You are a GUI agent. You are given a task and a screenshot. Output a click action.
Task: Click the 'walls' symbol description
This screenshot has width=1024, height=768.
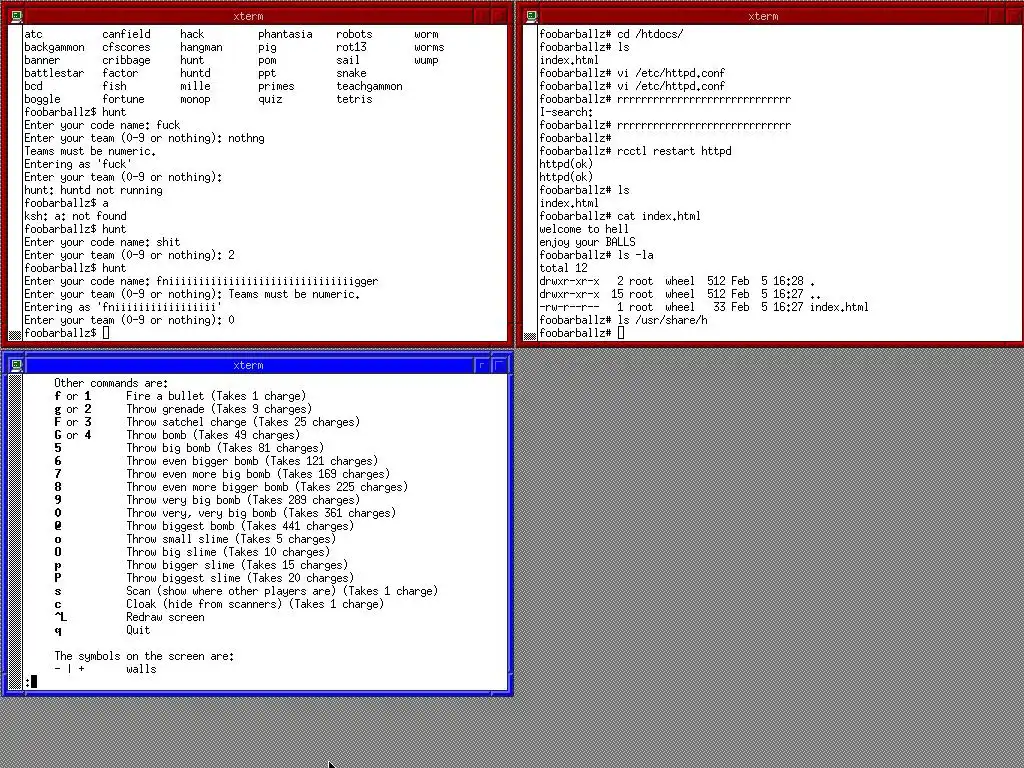click(141, 669)
